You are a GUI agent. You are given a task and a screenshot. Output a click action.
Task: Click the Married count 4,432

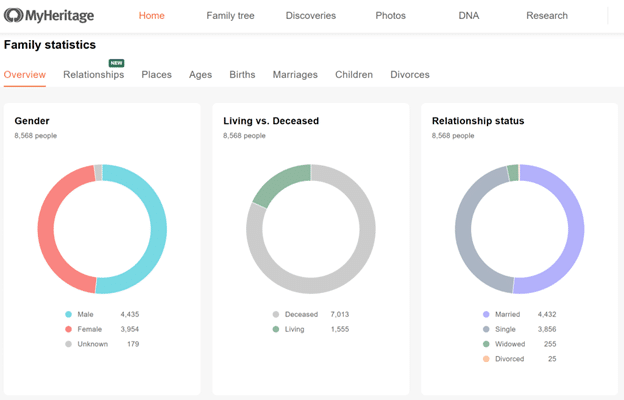[x=547, y=314]
